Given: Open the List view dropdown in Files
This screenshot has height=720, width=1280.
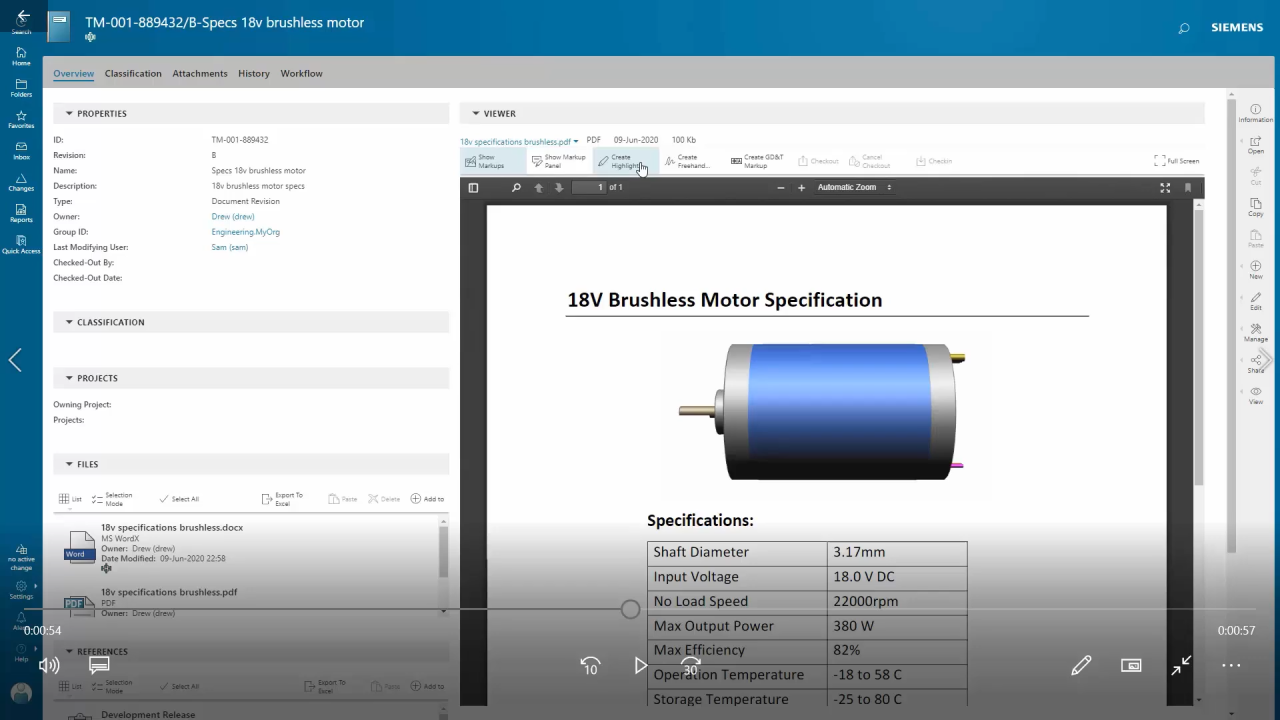Looking at the screenshot, I should (70, 499).
